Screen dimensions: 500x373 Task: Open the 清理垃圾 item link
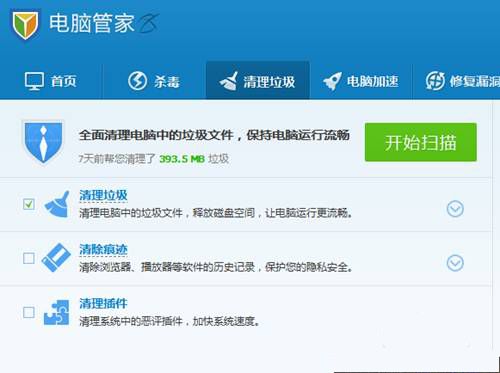coord(103,195)
